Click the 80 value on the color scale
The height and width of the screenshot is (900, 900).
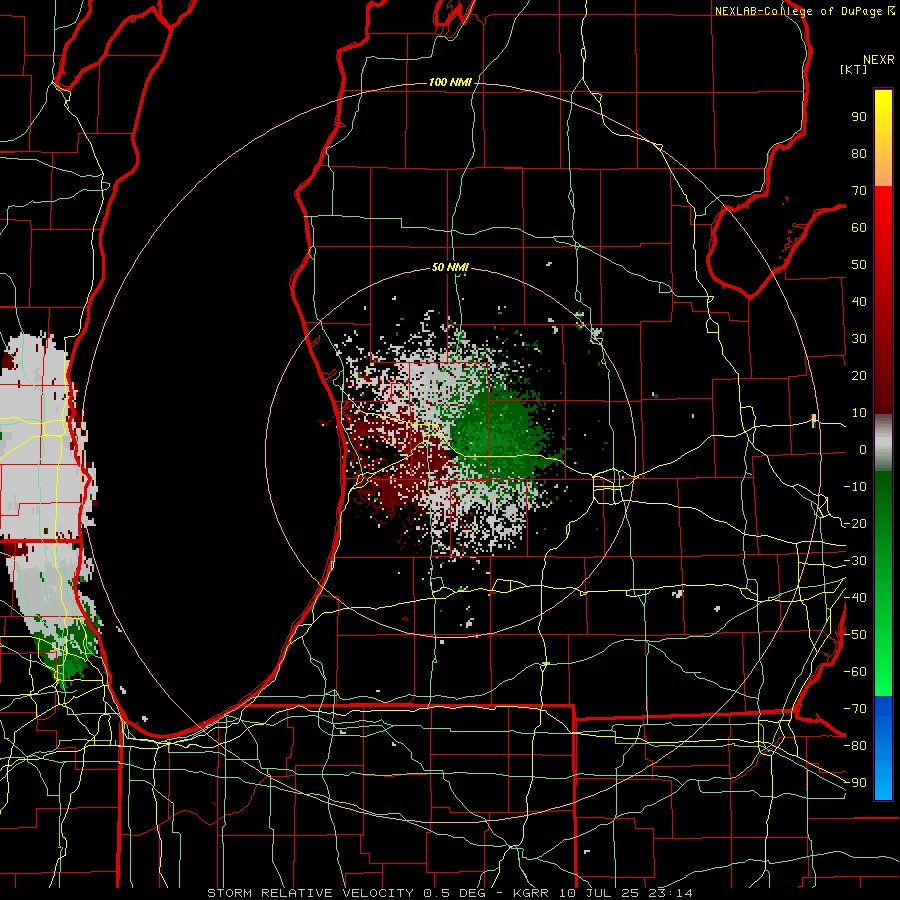click(859, 154)
